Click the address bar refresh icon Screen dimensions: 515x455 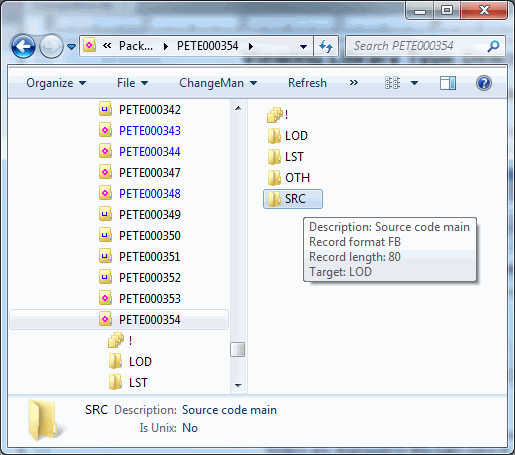click(x=326, y=46)
